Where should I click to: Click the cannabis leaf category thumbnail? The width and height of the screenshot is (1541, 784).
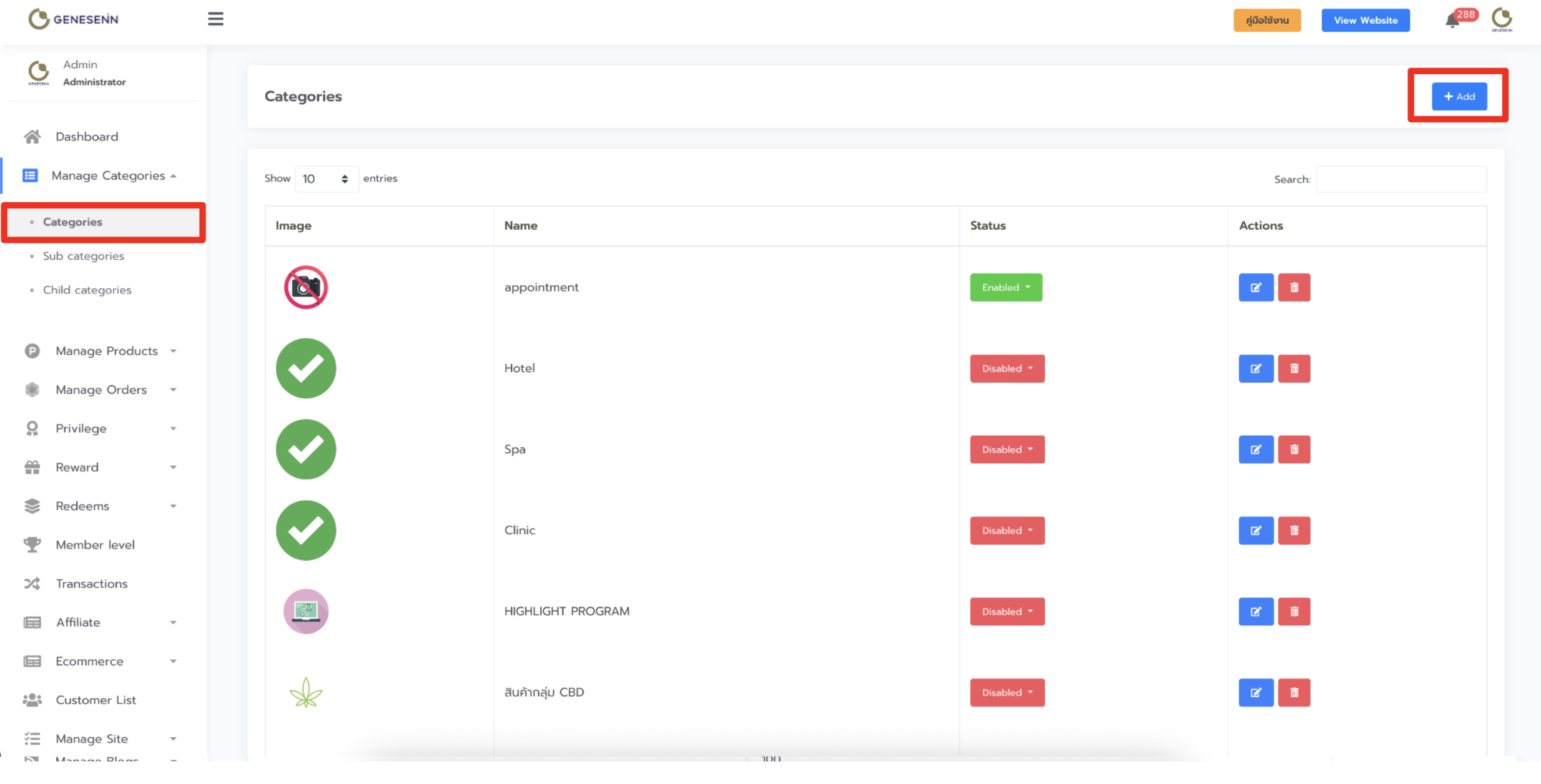click(305, 692)
